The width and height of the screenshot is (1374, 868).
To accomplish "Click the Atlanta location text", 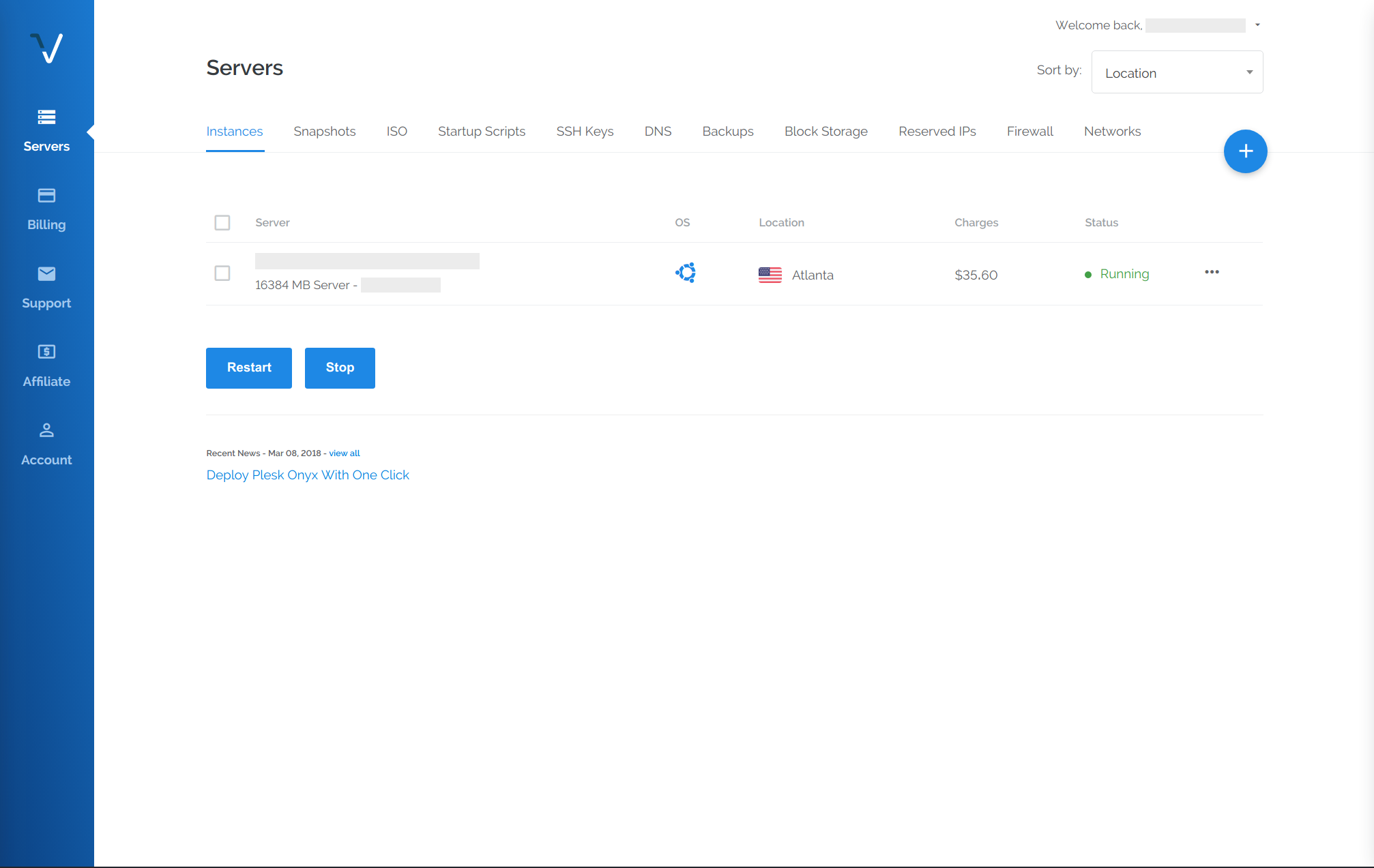I will (813, 275).
